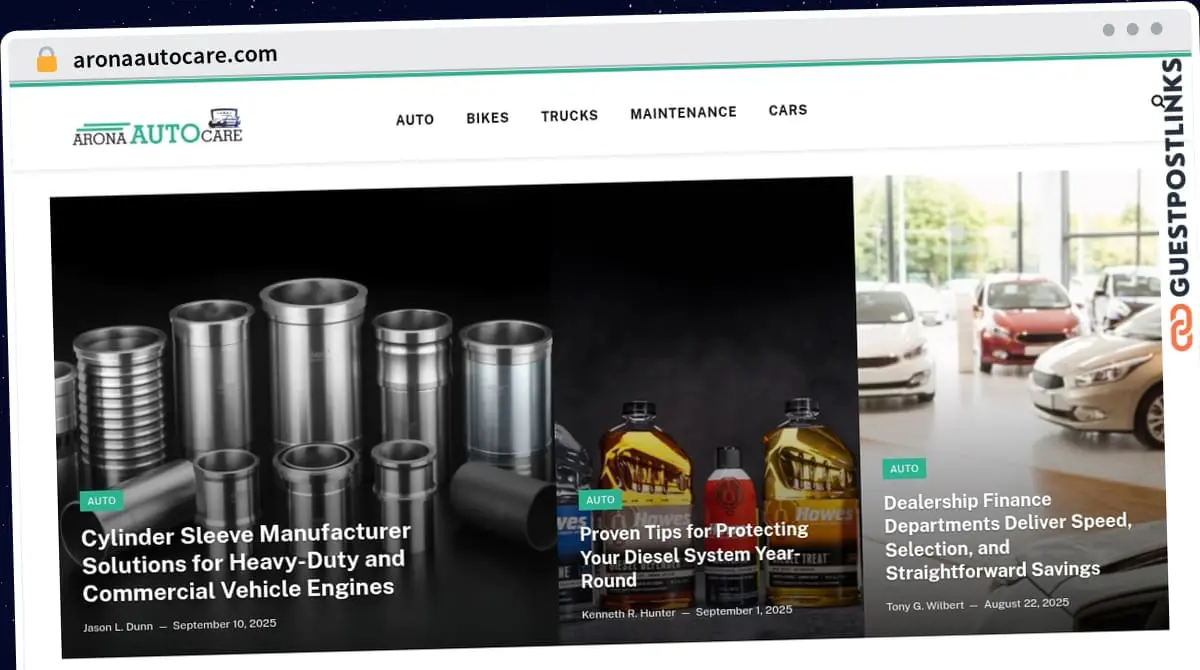Click AUTO tag on Dealership Finance article
Screen dimensions: 1200x670
[904, 469]
